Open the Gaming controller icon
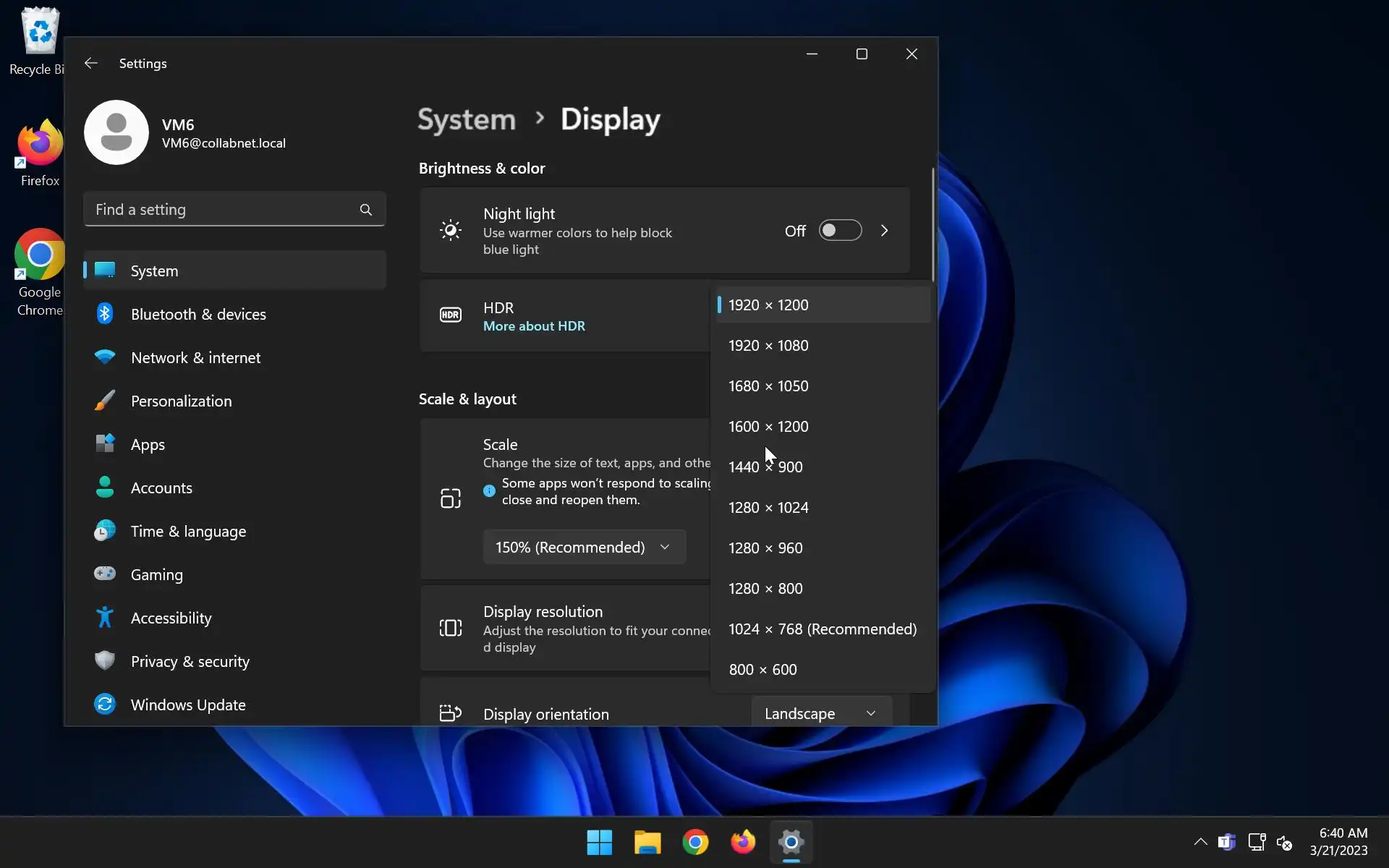The image size is (1389, 868). click(105, 574)
